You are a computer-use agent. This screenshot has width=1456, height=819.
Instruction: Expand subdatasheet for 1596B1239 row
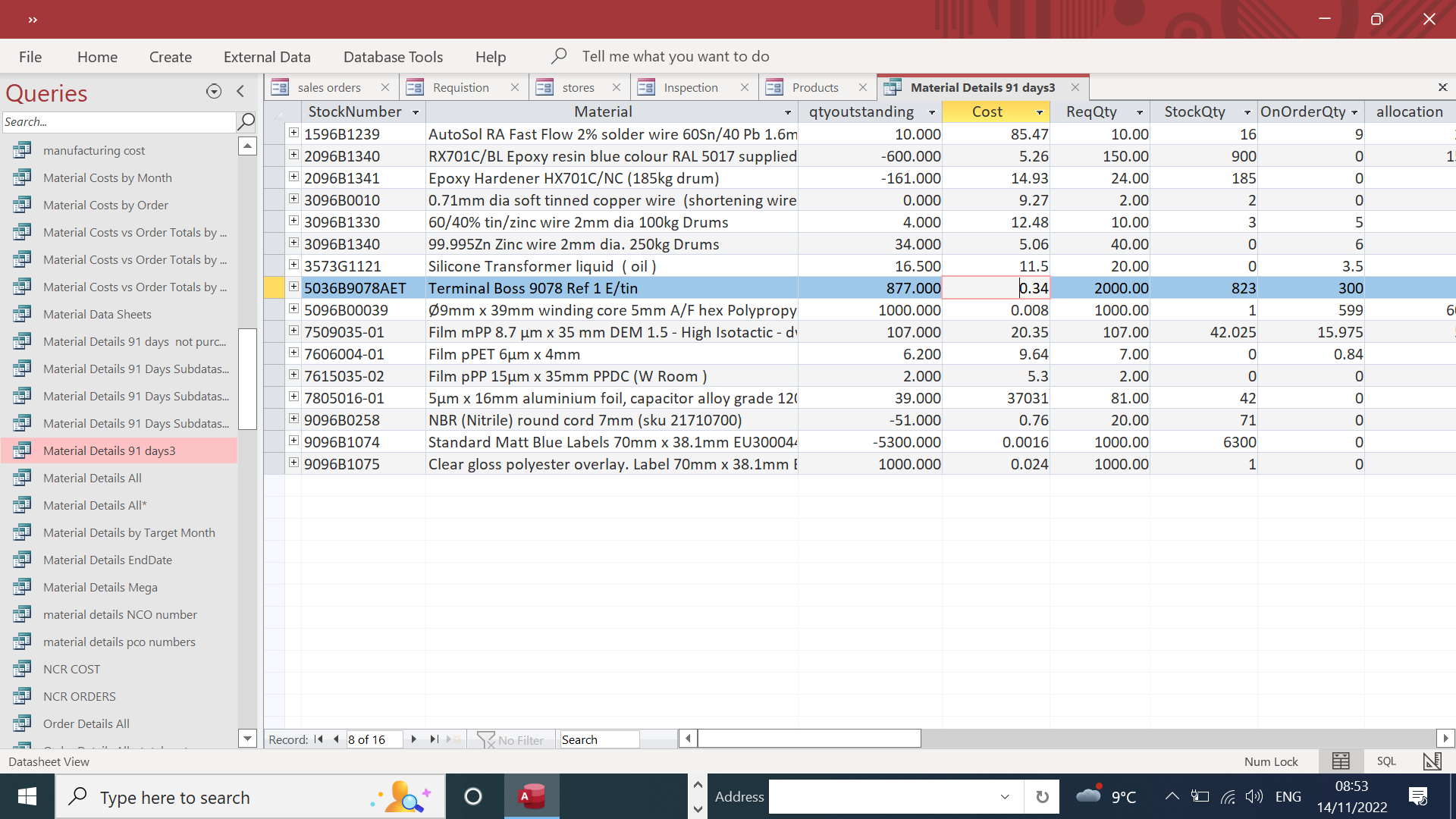pyautogui.click(x=293, y=133)
